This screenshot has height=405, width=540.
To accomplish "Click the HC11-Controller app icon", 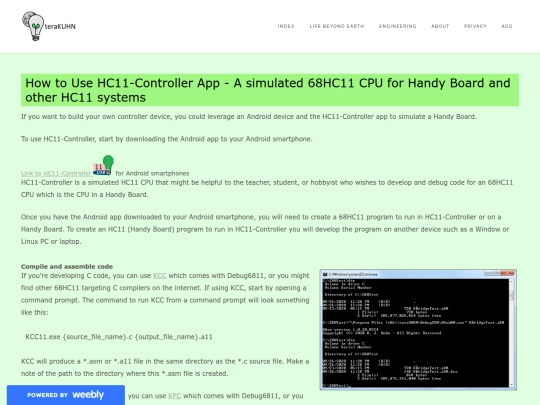I will [x=103, y=165].
